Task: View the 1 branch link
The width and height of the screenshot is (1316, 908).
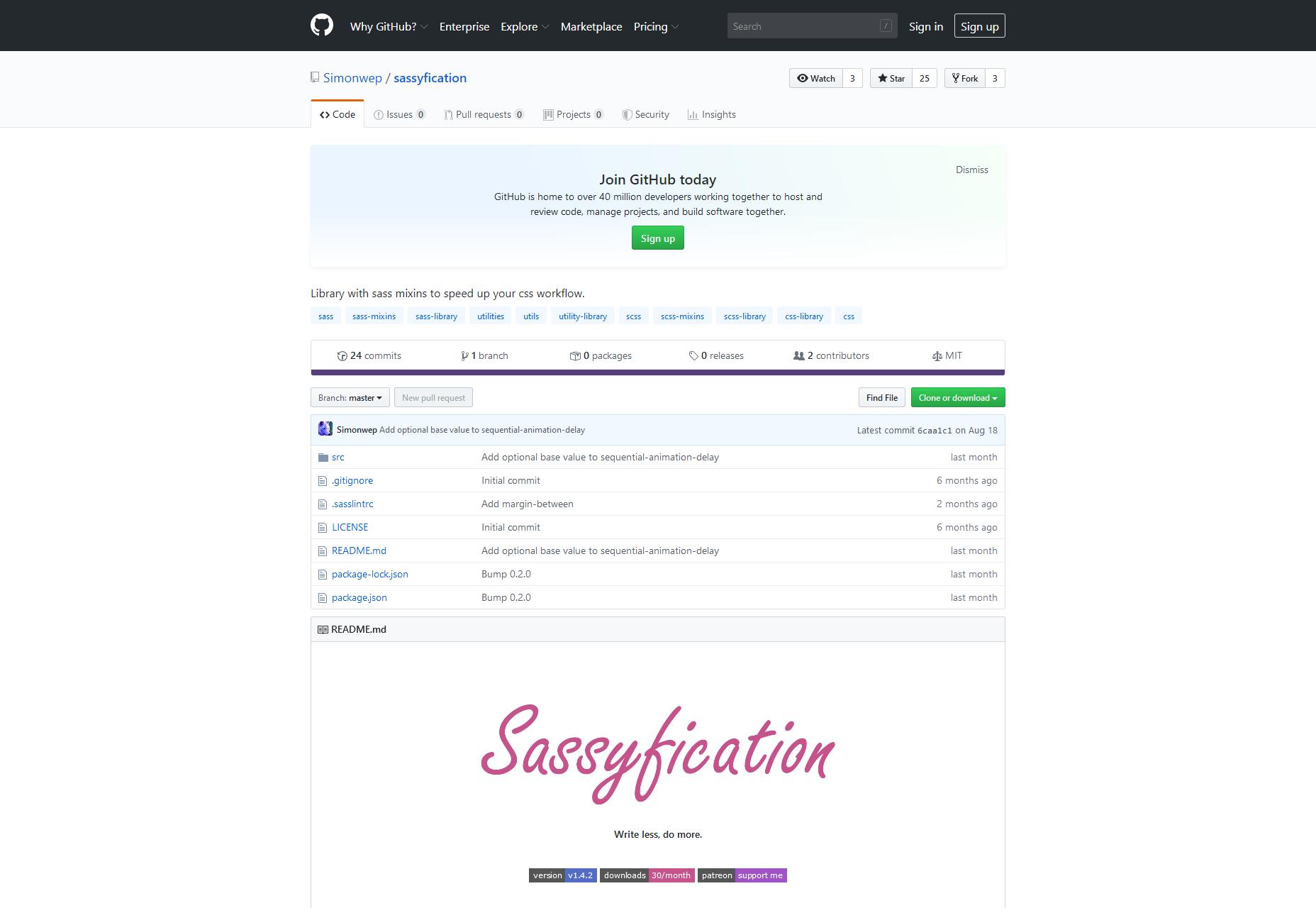Action: coord(485,355)
